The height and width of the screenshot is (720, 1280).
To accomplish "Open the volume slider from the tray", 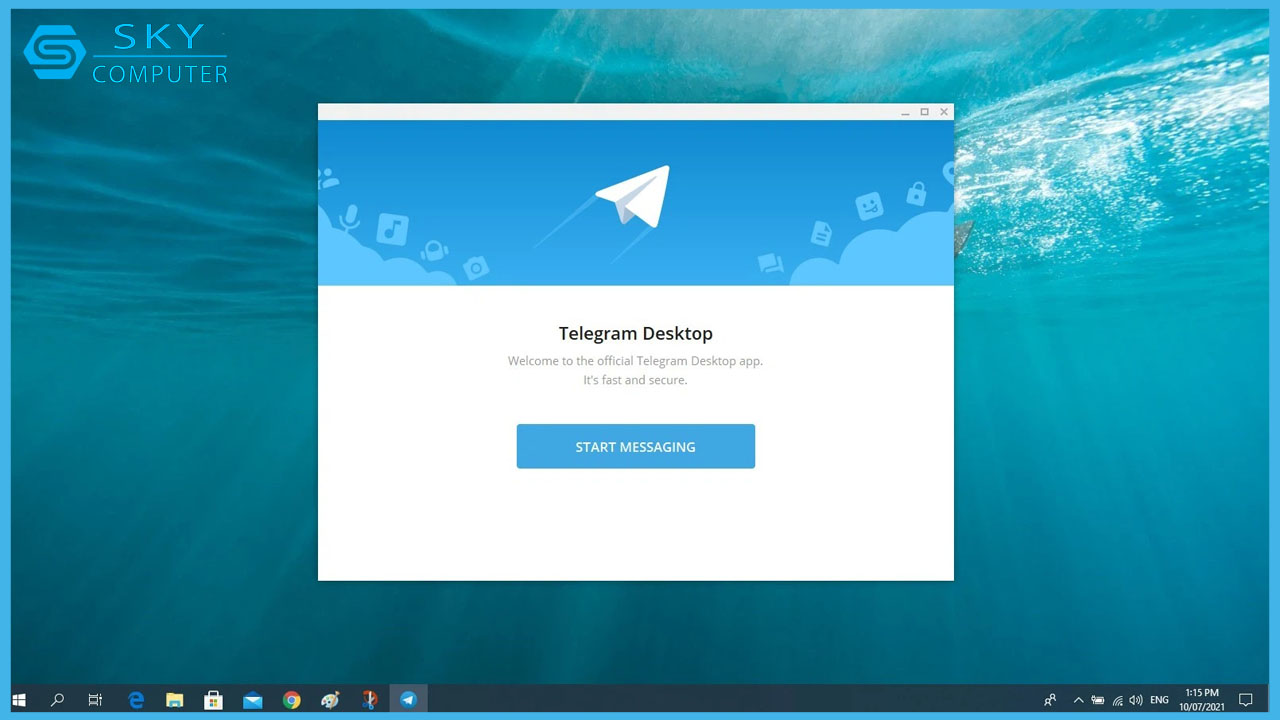I will pyautogui.click(x=1136, y=700).
